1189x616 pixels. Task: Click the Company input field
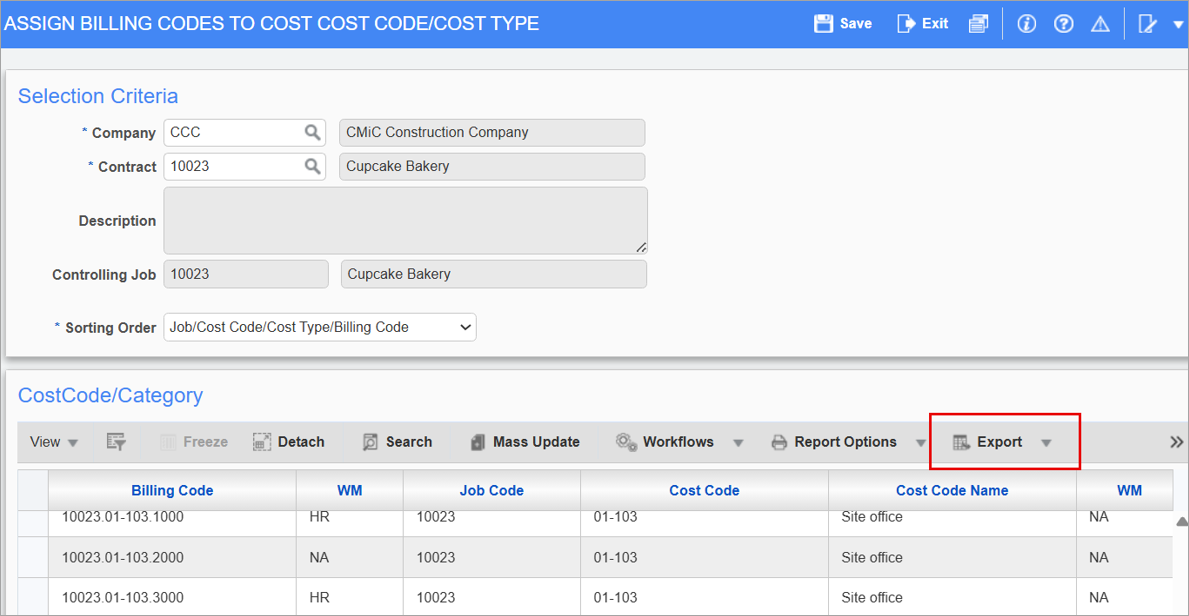pos(233,132)
